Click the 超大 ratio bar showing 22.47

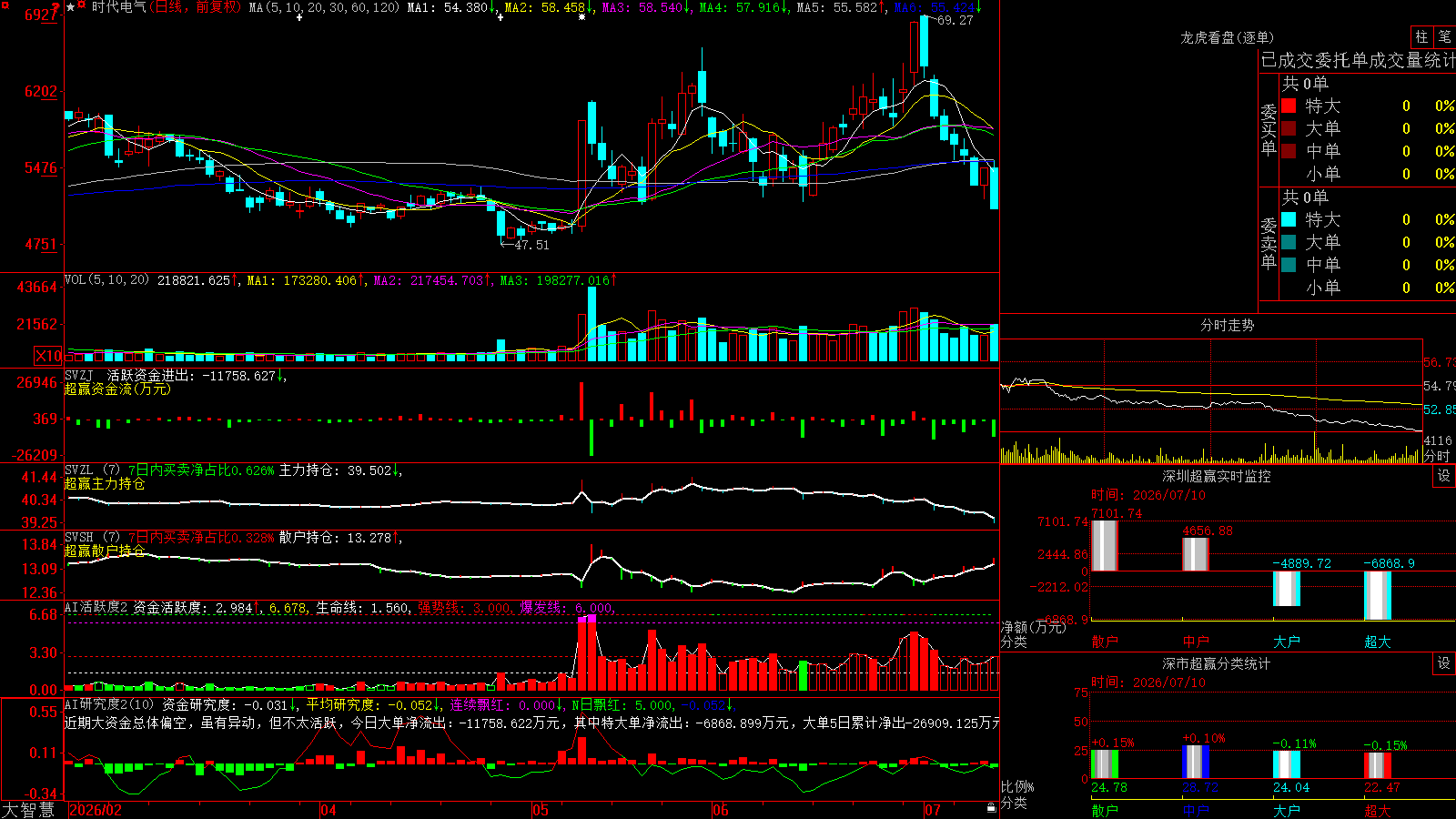coord(1378,765)
